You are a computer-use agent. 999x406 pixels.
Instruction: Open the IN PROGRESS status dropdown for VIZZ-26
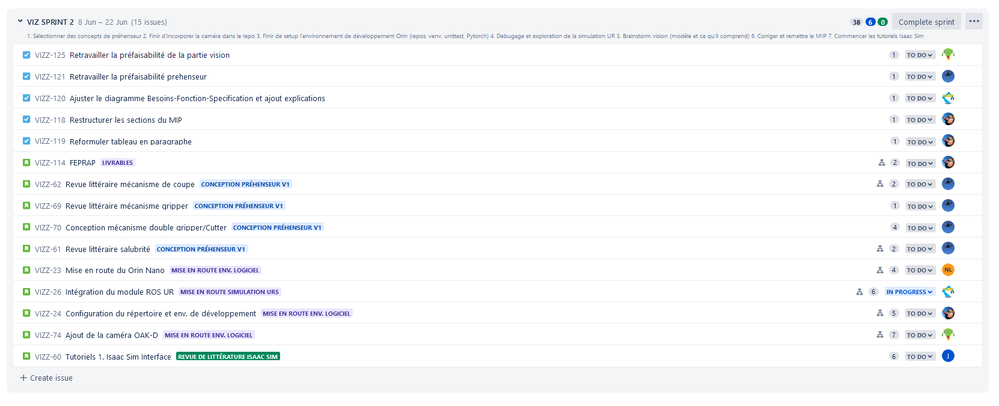pos(909,292)
